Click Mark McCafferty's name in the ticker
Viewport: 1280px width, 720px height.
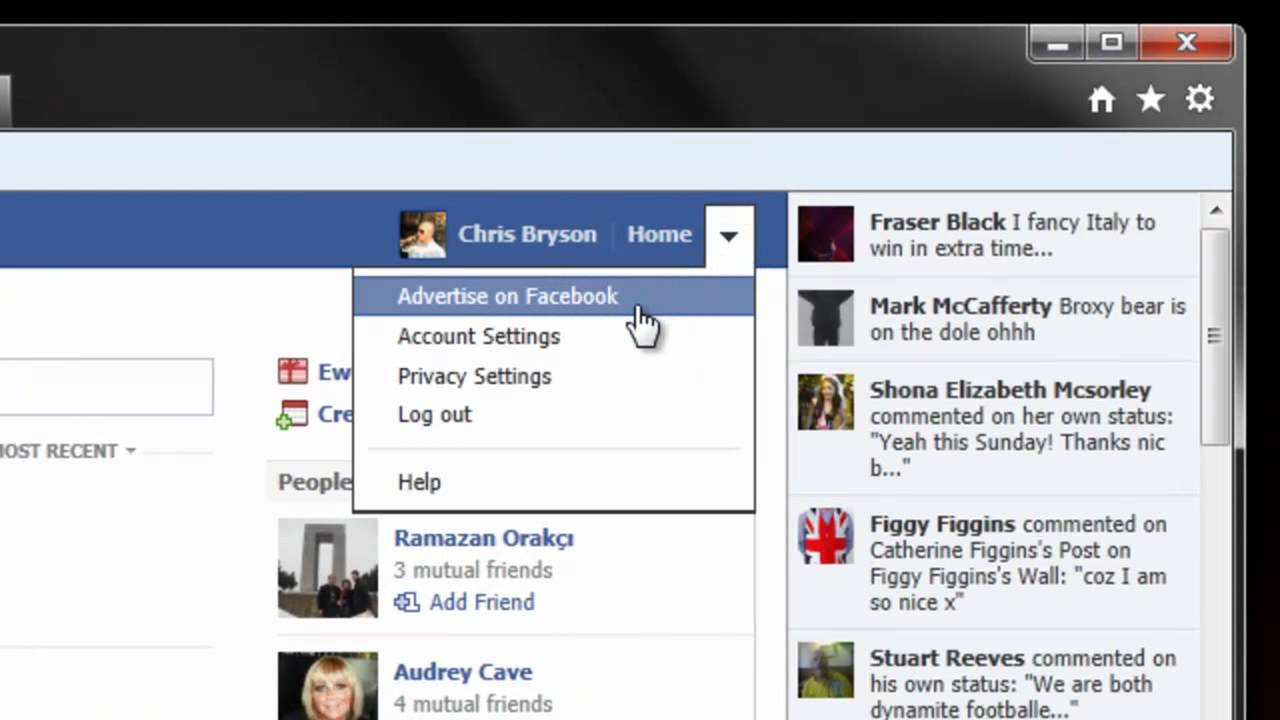tap(961, 306)
